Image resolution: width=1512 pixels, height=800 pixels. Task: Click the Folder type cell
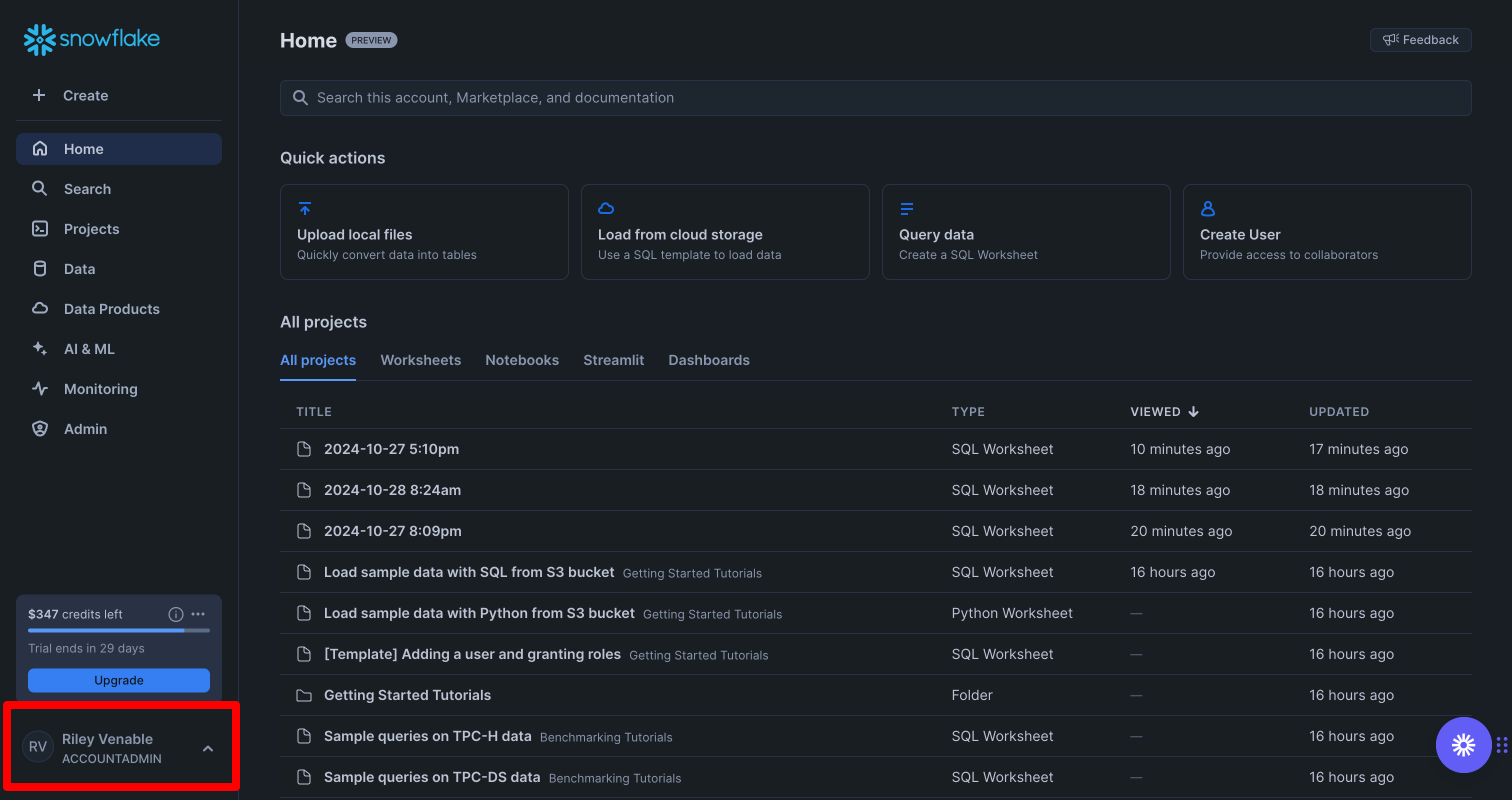(972, 695)
